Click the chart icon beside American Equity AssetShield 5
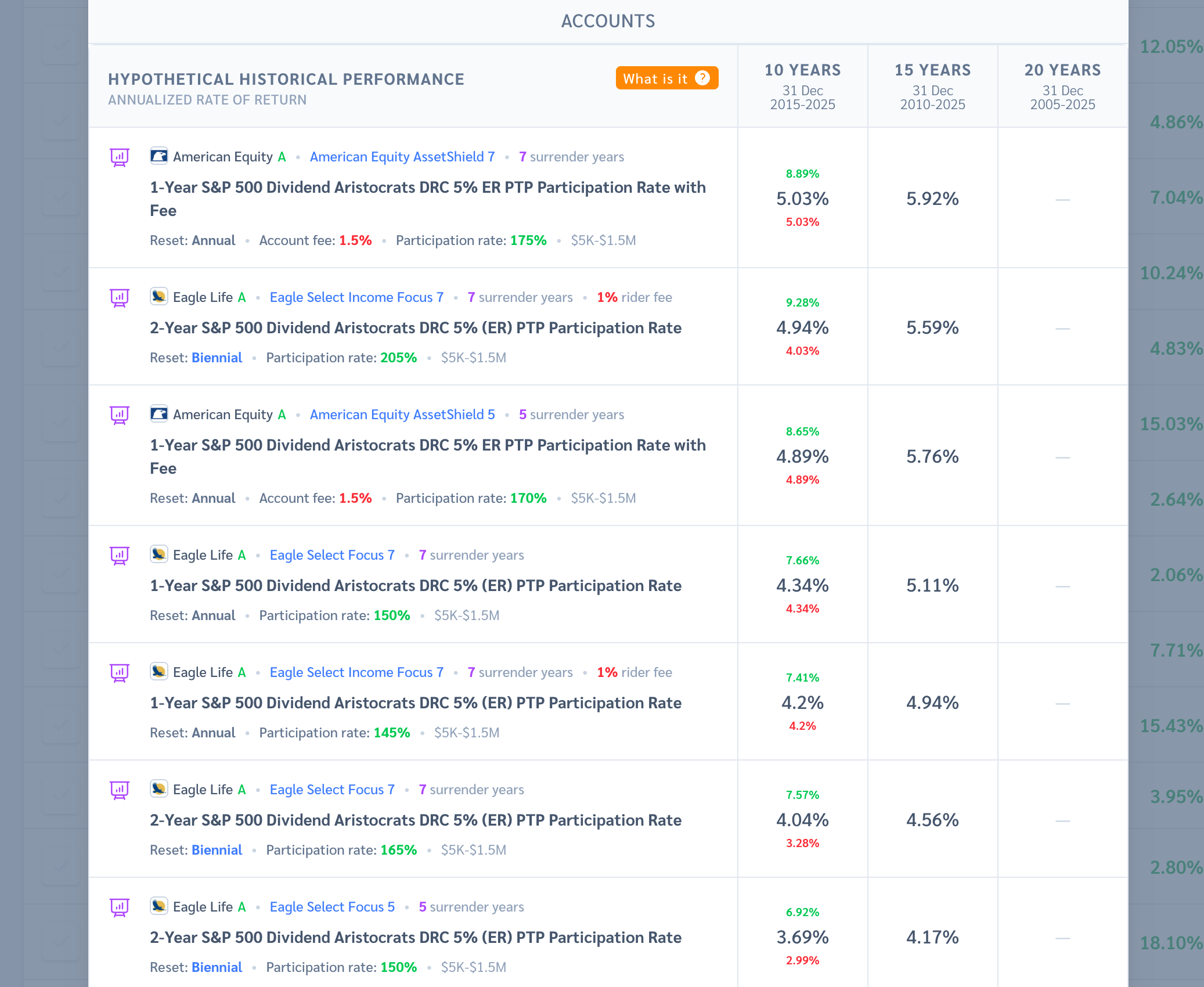The width and height of the screenshot is (1204, 987). click(120, 415)
